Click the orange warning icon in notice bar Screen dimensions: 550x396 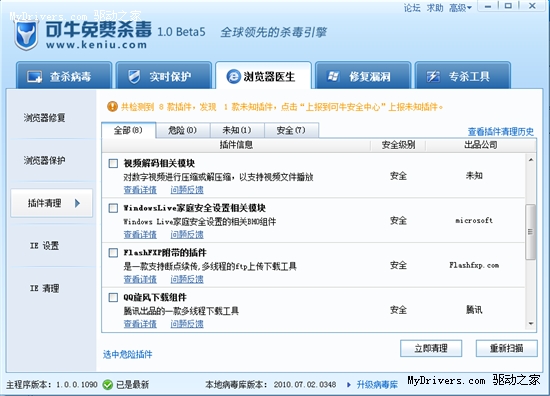[112, 106]
